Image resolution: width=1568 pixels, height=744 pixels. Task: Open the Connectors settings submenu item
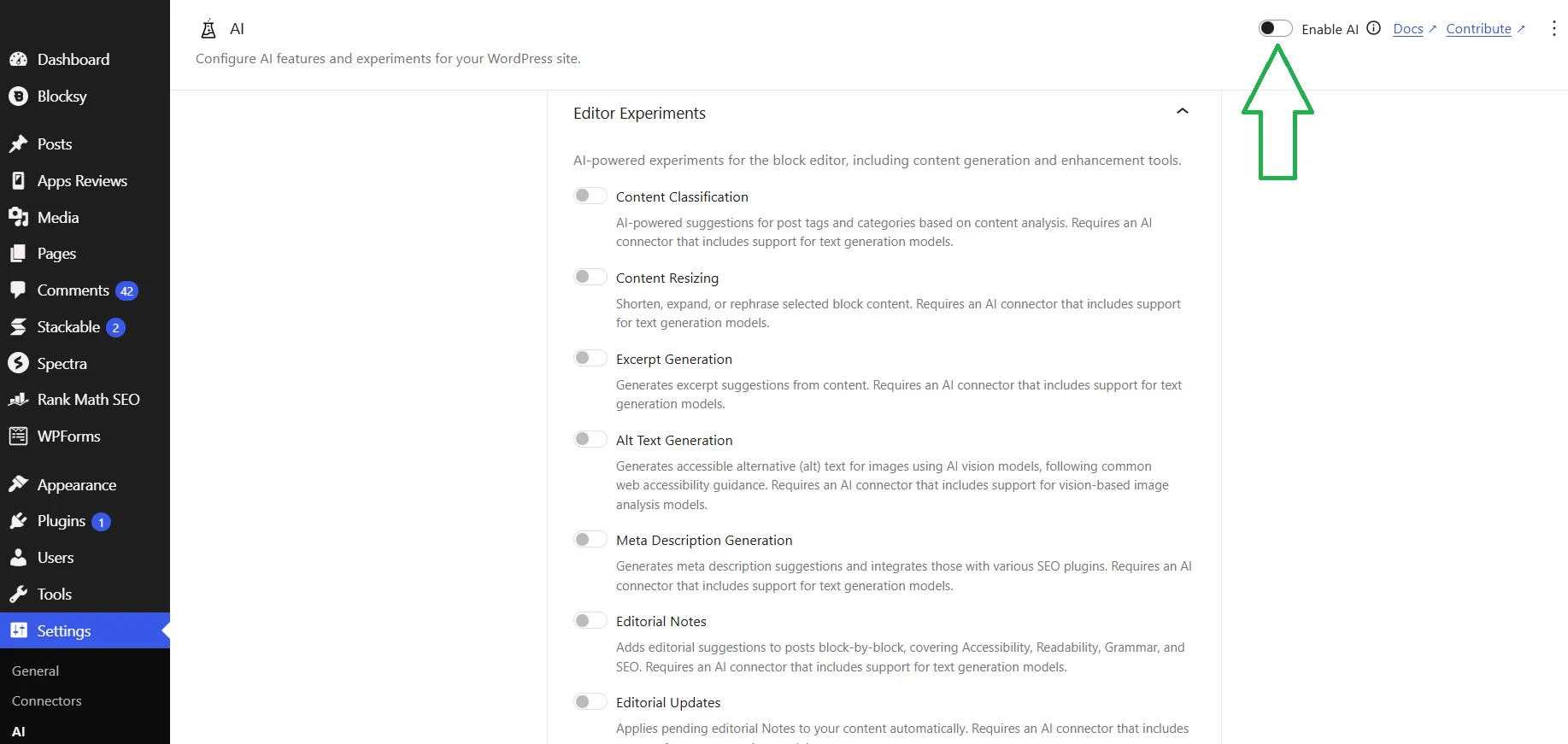click(47, 700)
